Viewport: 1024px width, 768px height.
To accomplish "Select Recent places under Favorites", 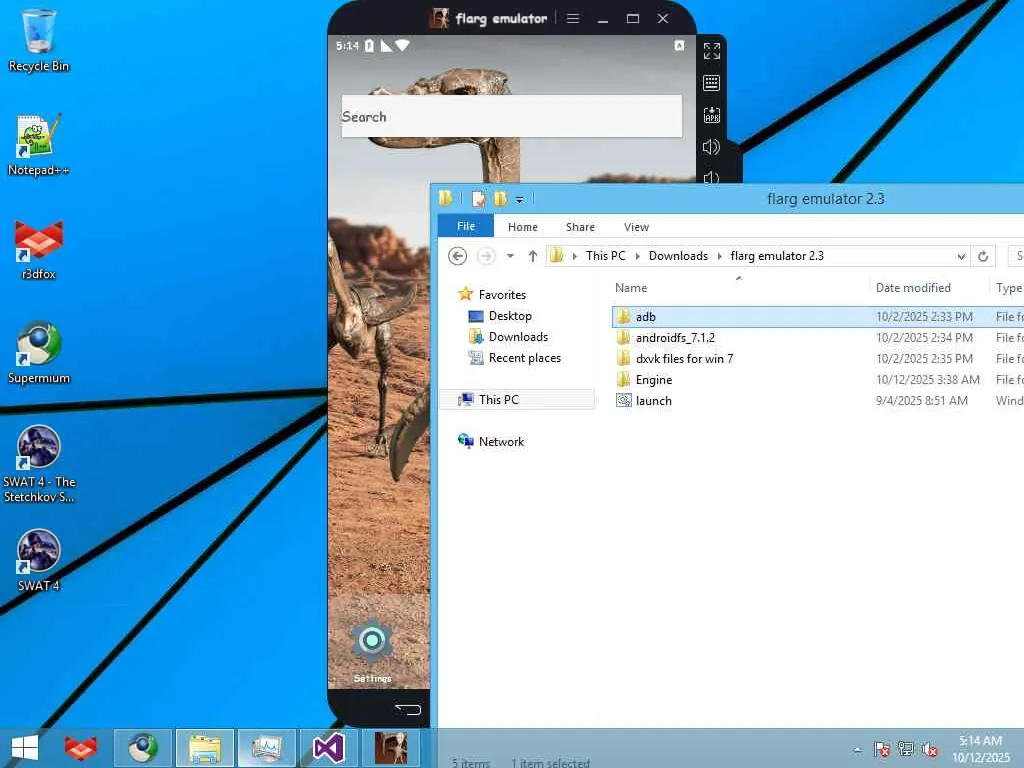I will pyautogui.click(x=524, y=358).
